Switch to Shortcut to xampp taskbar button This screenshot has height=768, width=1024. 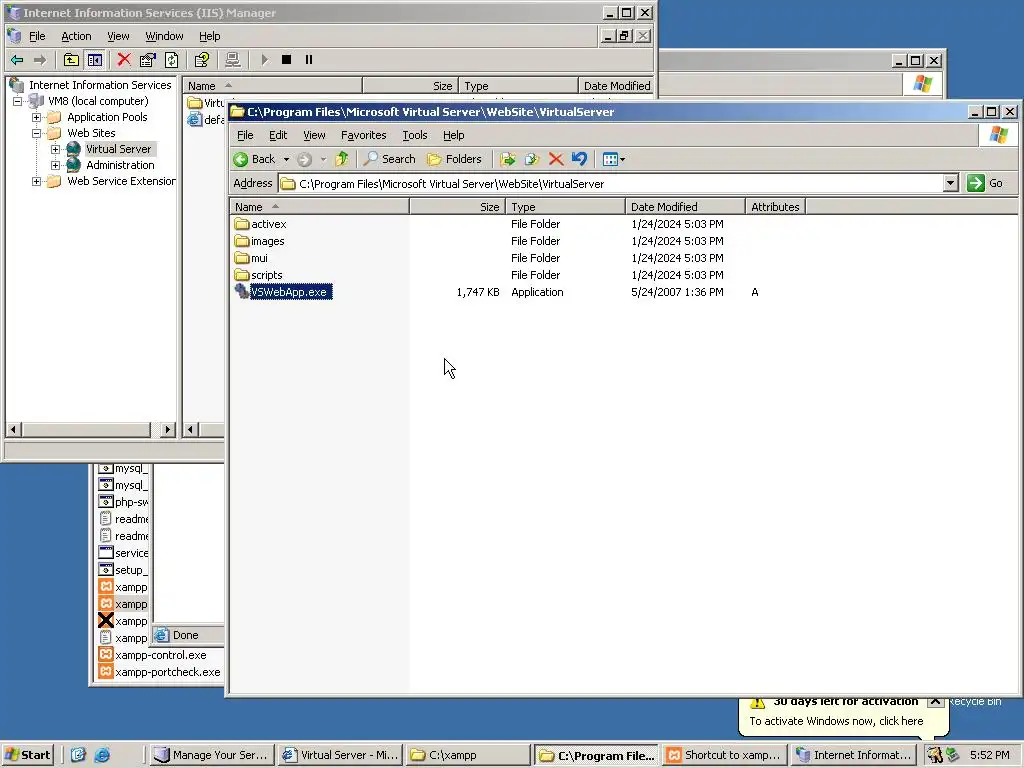click(x=724, y=755)
